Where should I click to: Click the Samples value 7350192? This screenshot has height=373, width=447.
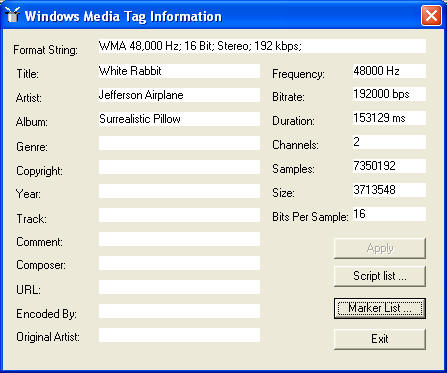pyautogui.click(x=389, y=166)
